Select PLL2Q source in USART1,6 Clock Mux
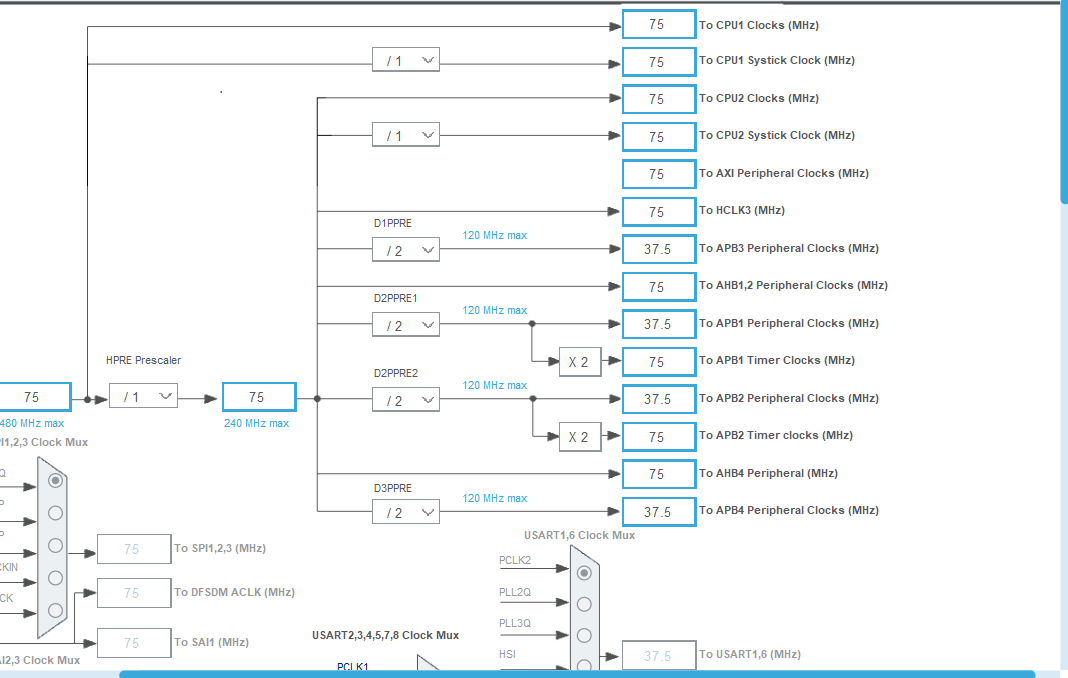Image resolution: width=1068 pixels, height=678 pixels. (x=583, y=604)
